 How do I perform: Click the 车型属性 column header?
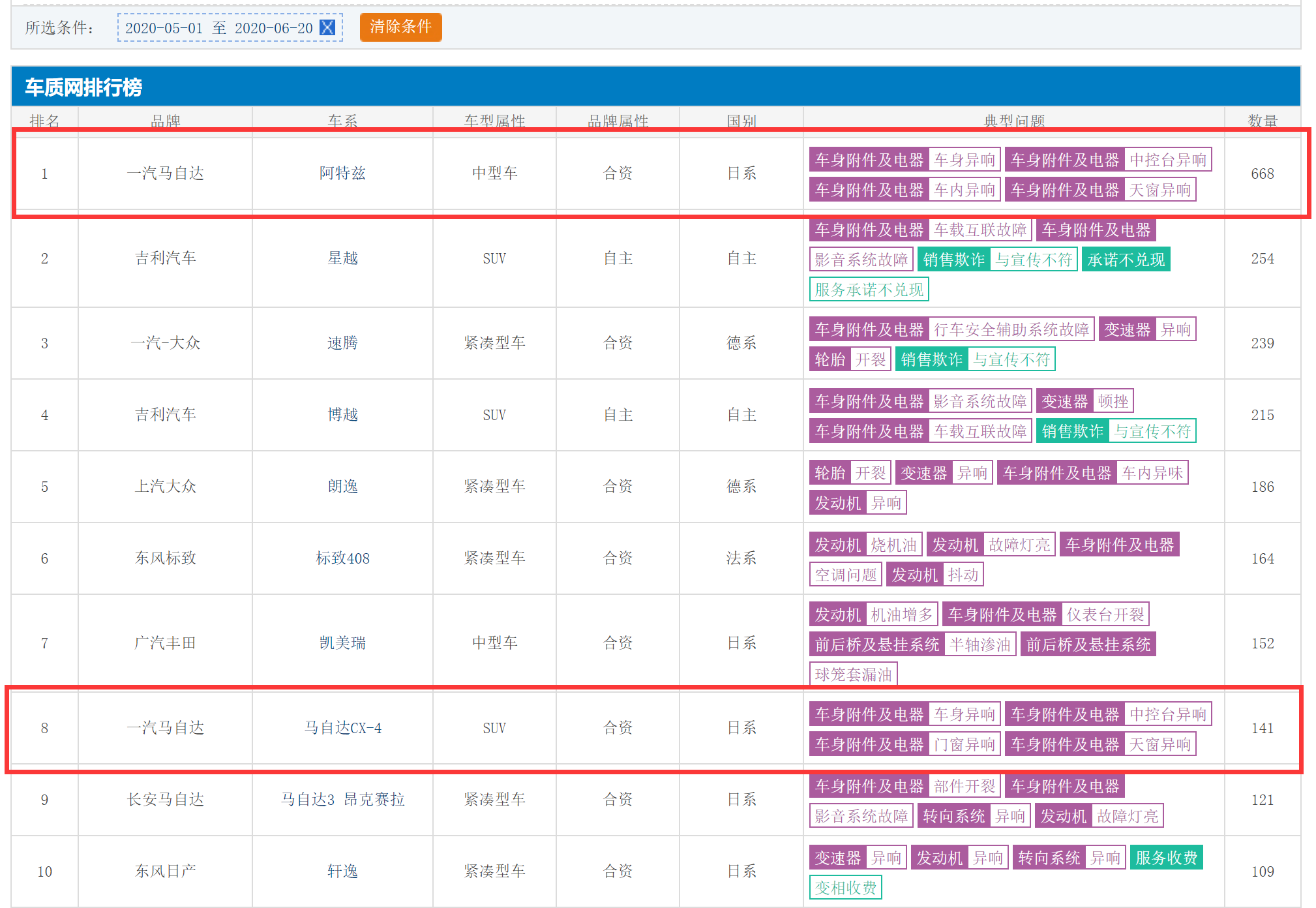[494, 121]
